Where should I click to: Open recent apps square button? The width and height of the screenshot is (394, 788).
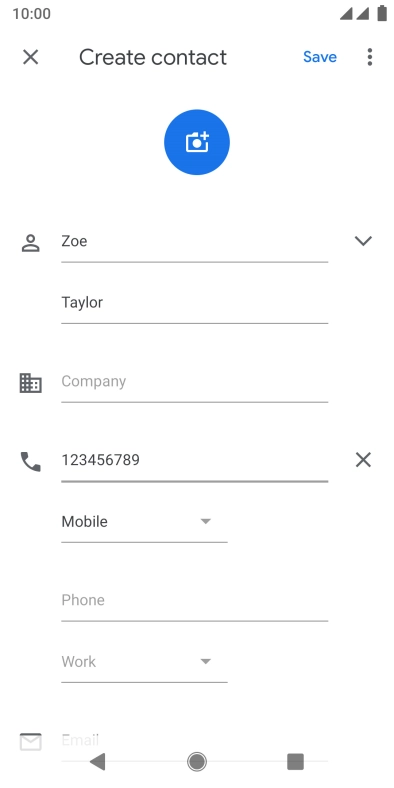(296, 762)
